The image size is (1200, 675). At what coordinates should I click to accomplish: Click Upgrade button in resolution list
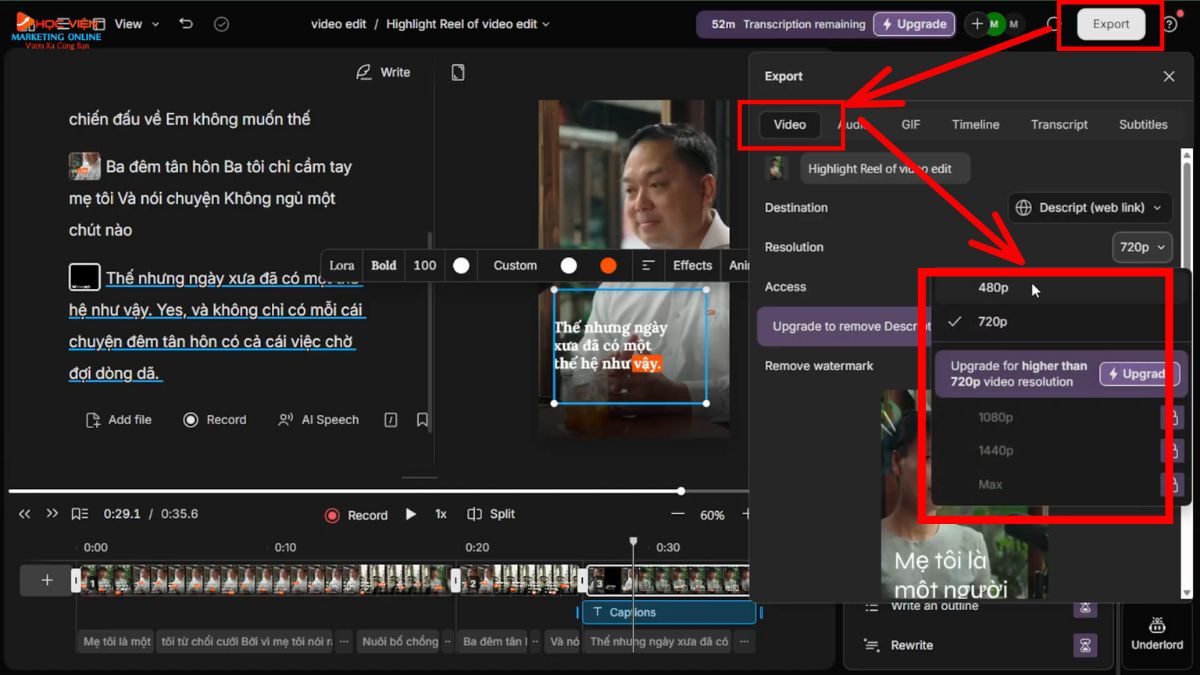[x=1140, y=374]
